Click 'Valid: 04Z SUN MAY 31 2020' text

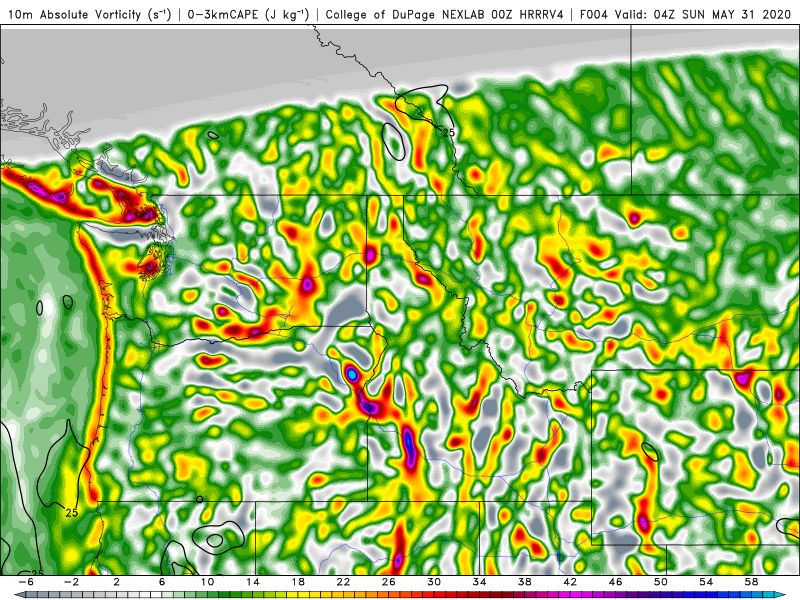tap(704, 15)
